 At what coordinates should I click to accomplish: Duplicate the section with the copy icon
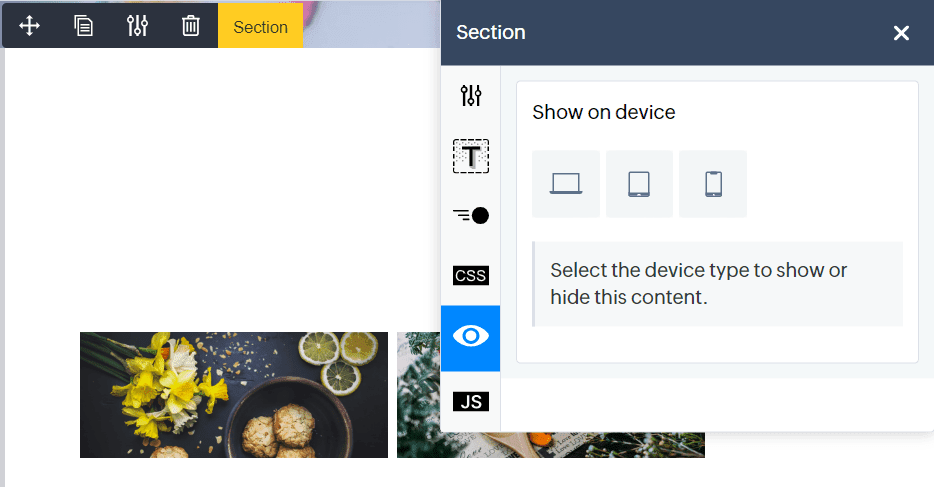click(83, 26)
